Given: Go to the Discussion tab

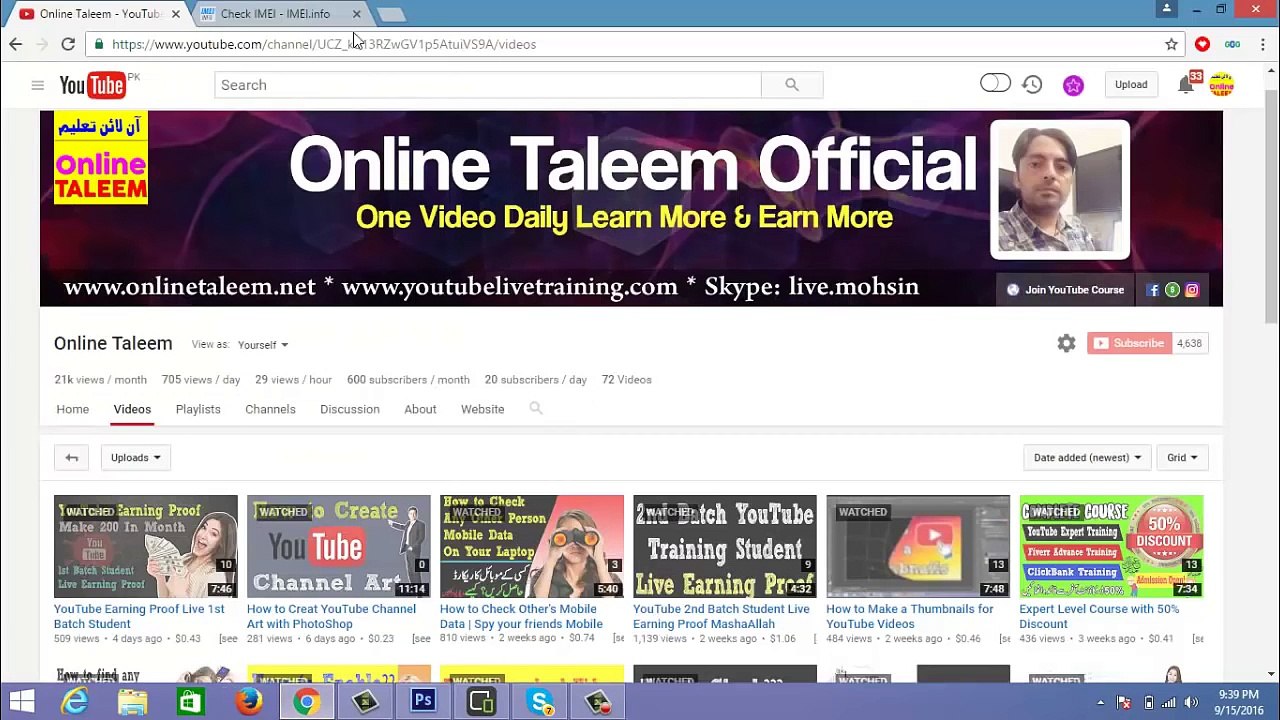Looking at the screenshot, I should [x=350, y=409].
